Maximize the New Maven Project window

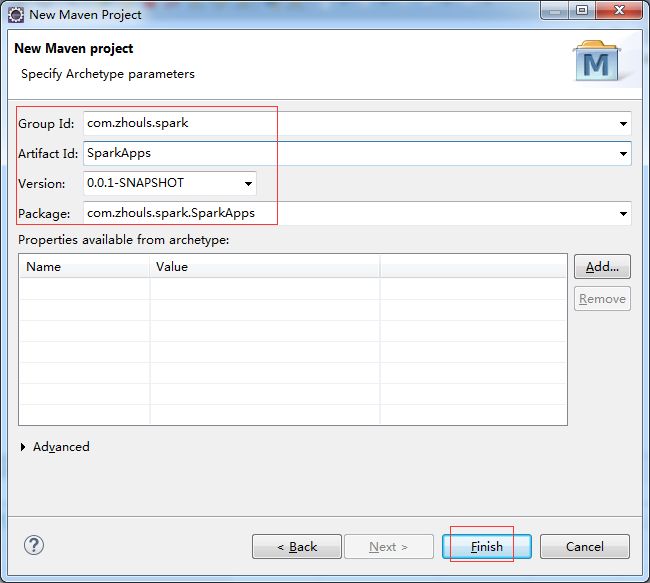click(582, 10)
